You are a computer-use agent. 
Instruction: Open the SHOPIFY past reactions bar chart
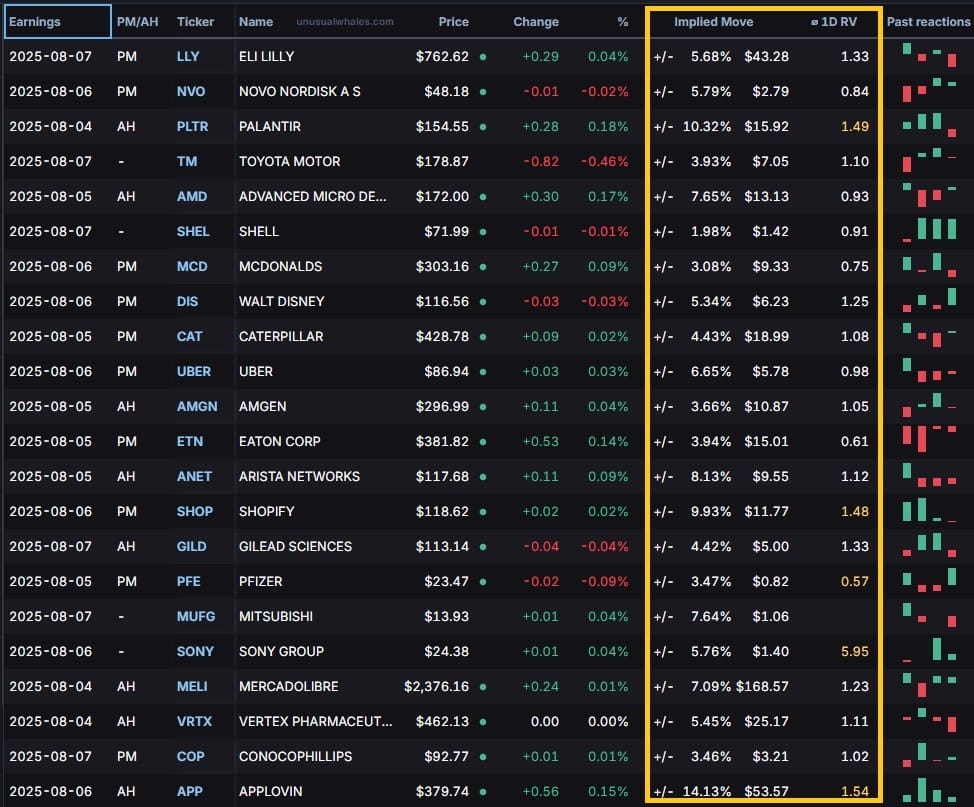(x=929, y=510)
